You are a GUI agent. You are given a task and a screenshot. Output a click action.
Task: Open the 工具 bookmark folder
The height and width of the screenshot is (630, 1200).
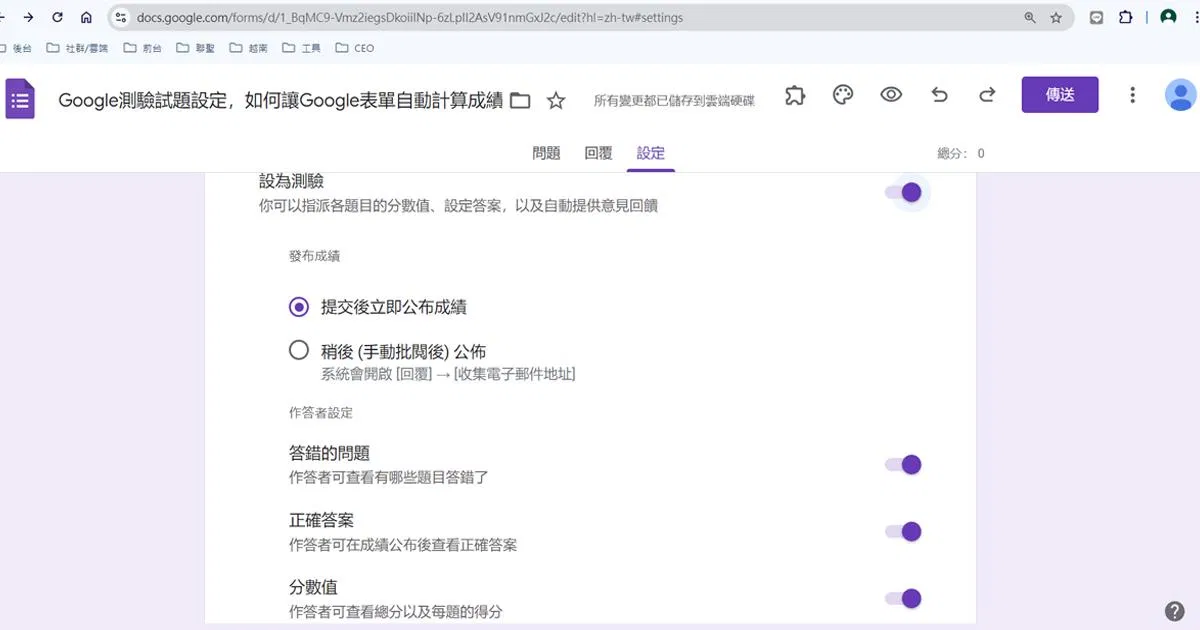pos(302,47)
